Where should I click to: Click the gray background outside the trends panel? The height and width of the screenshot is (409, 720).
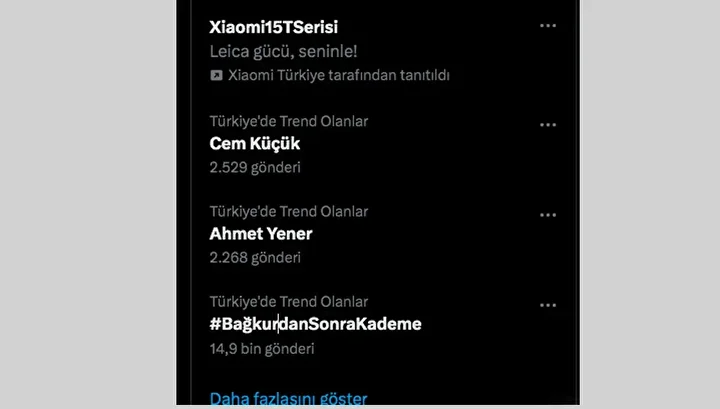[x=87, y=204]
